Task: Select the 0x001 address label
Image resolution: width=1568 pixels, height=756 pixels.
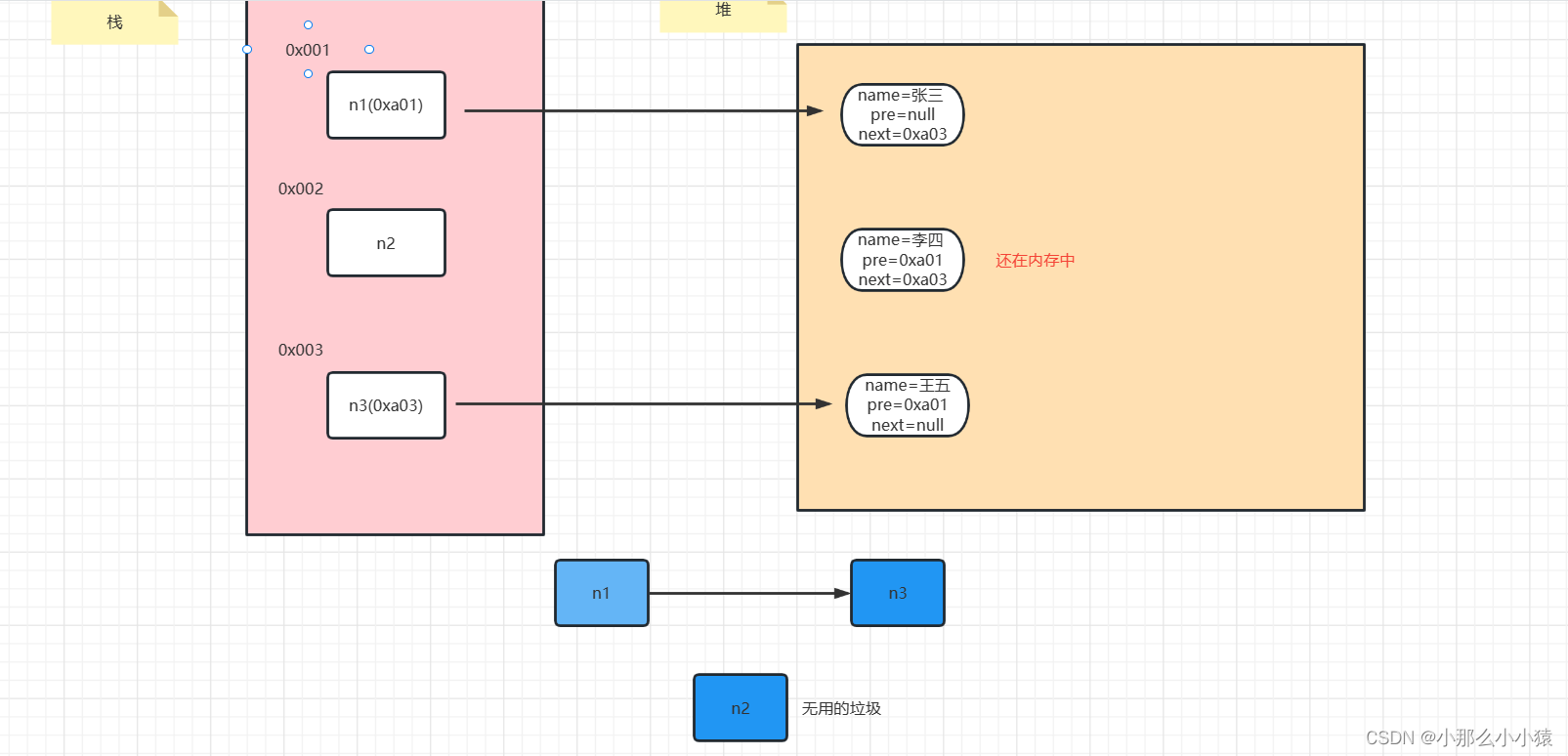Action: pos(308,50)
